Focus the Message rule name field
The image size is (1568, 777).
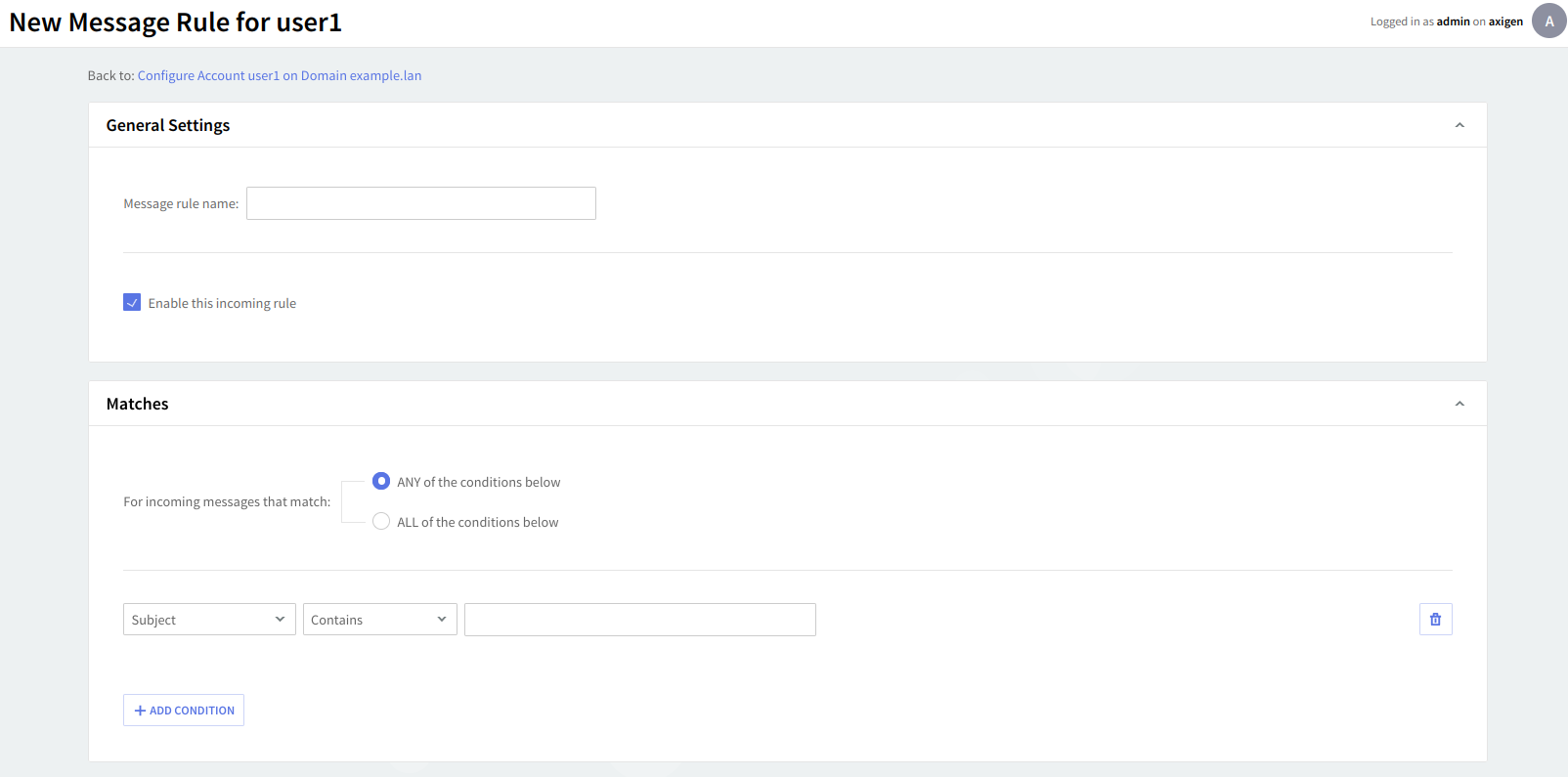pyautogui.click(x=420, y=203)
